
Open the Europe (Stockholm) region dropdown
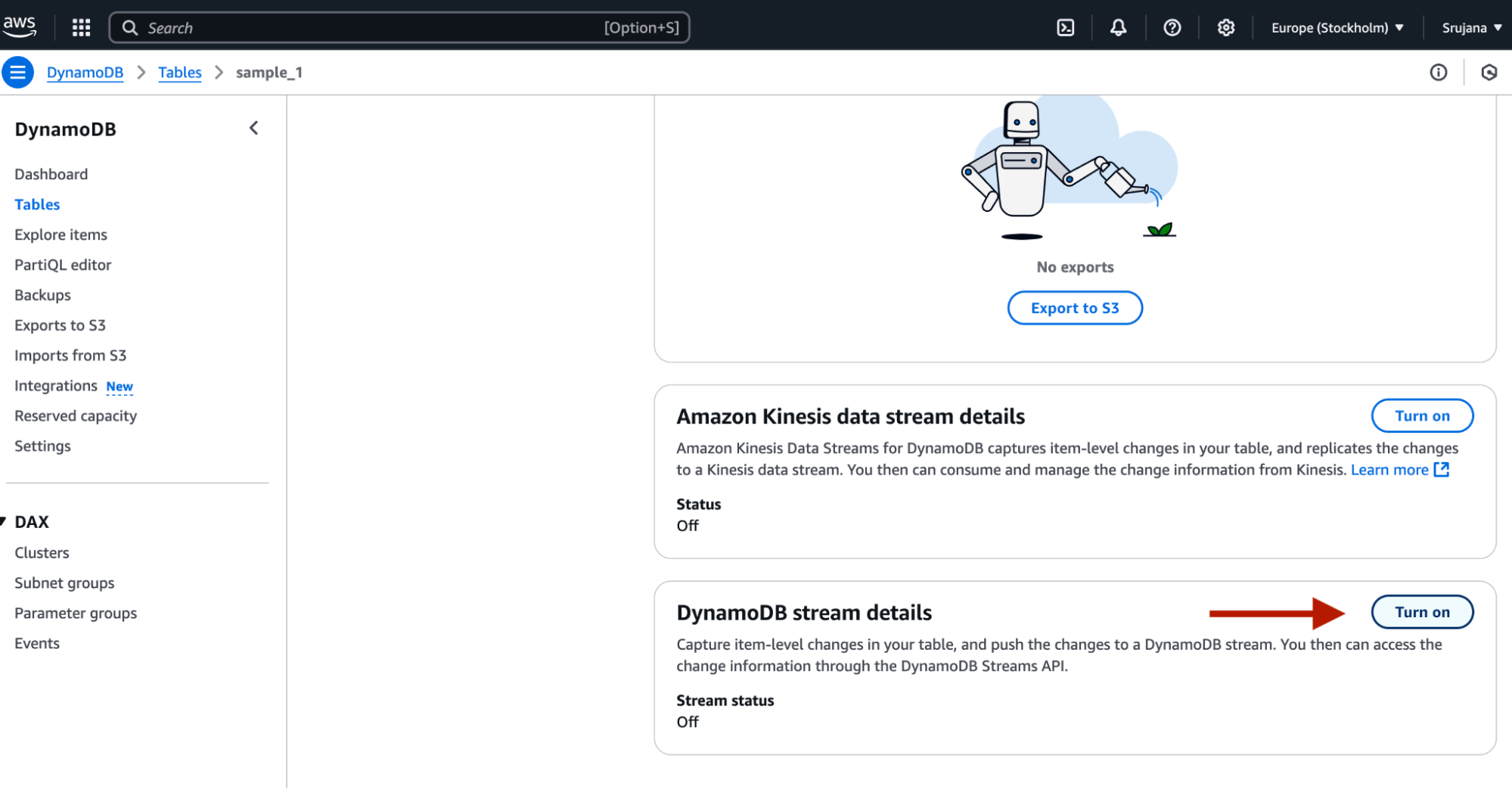pyautogui.click(x=1337, y=28)
